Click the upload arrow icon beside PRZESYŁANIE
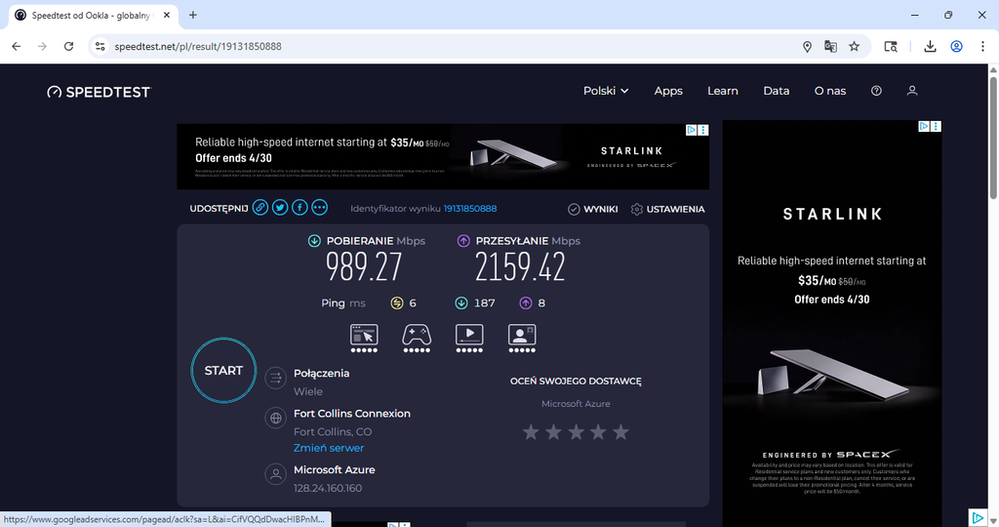 coord(463,241)
